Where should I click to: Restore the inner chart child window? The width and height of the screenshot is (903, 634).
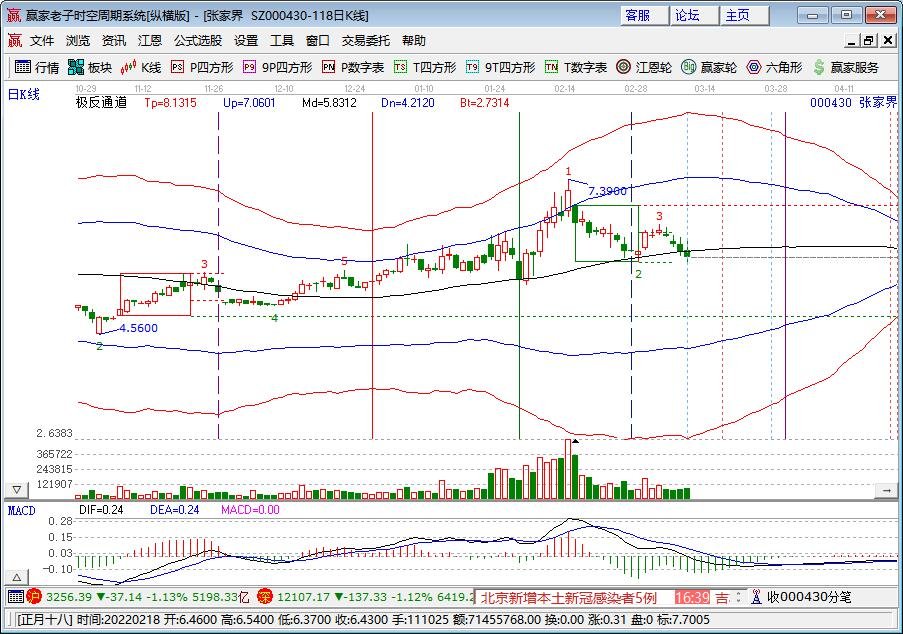pyautogui.click(x=869, y=40)
